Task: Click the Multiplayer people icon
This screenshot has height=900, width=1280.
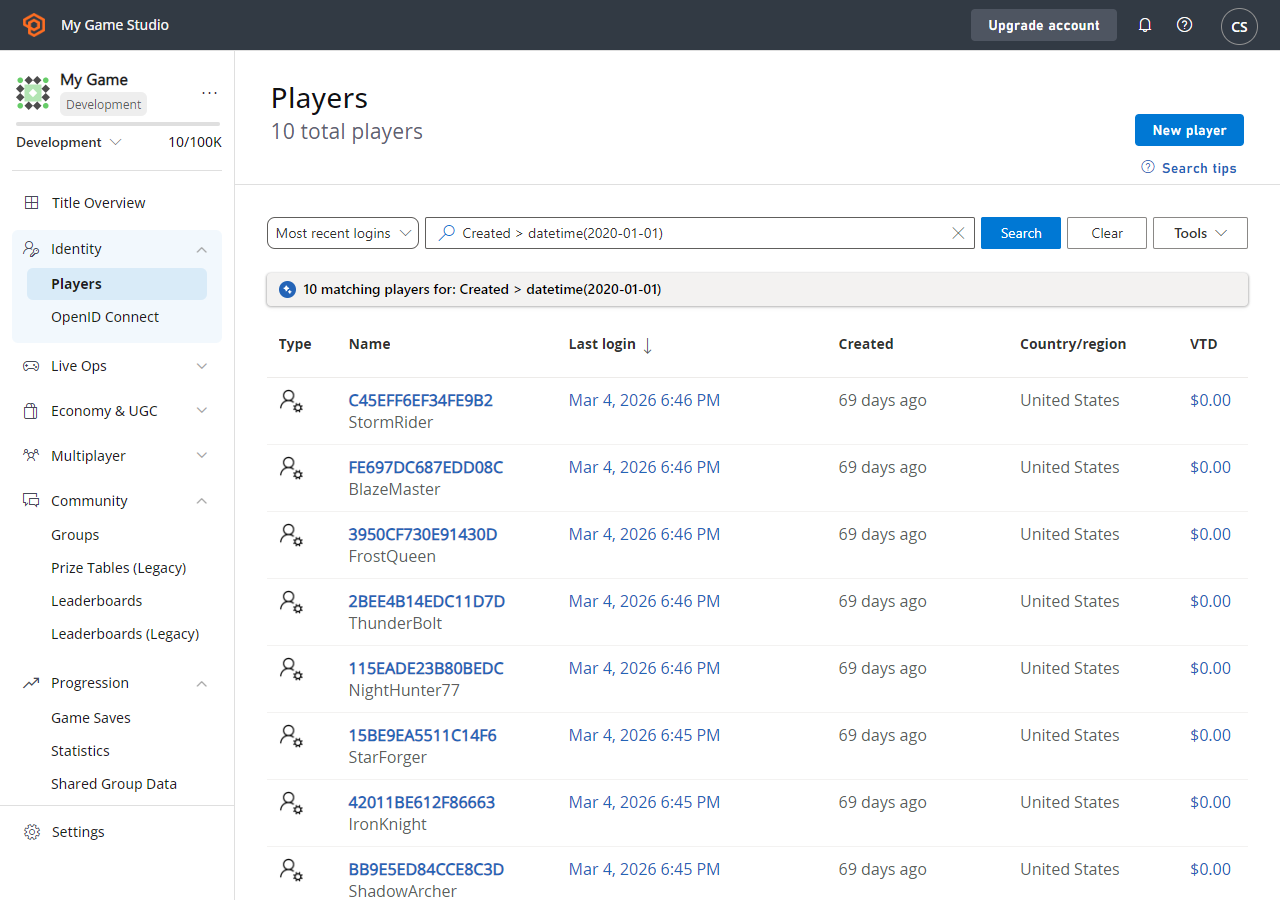Action: [x=32, y=456]
